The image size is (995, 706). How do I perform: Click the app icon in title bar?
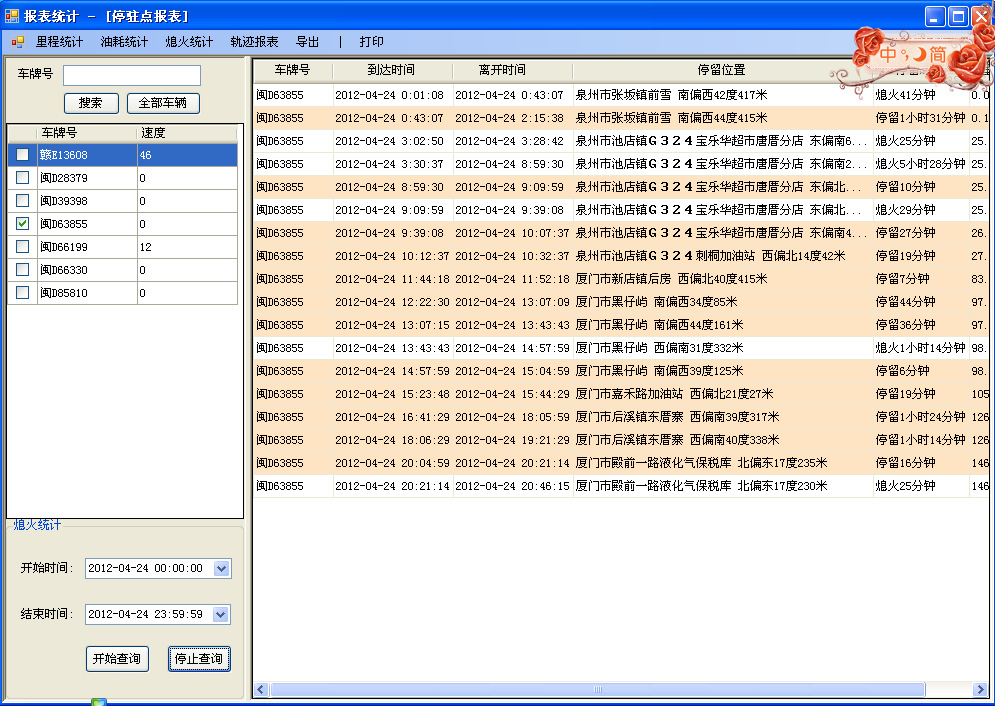(x=12, y=16)
